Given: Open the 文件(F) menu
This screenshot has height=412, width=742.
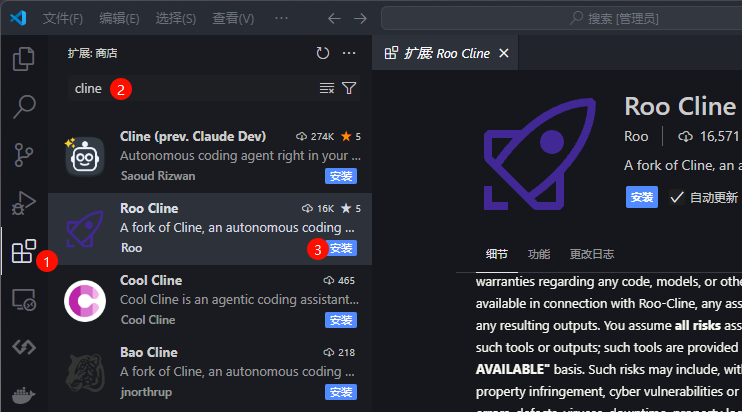Looking at the screenshot, I should 62,18.
